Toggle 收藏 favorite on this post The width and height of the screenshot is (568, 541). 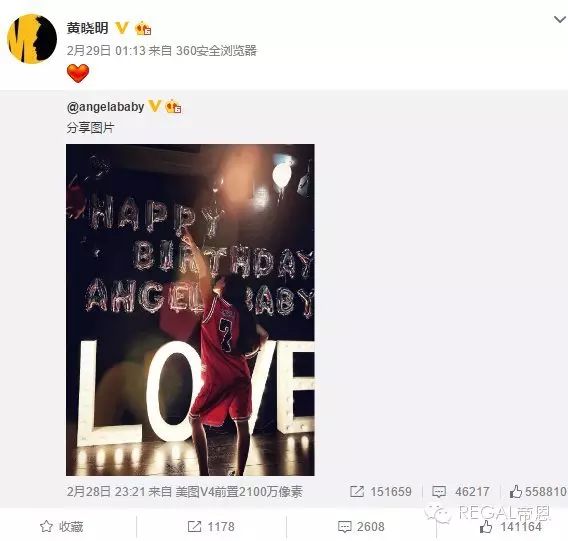click(x=62, y=527)
